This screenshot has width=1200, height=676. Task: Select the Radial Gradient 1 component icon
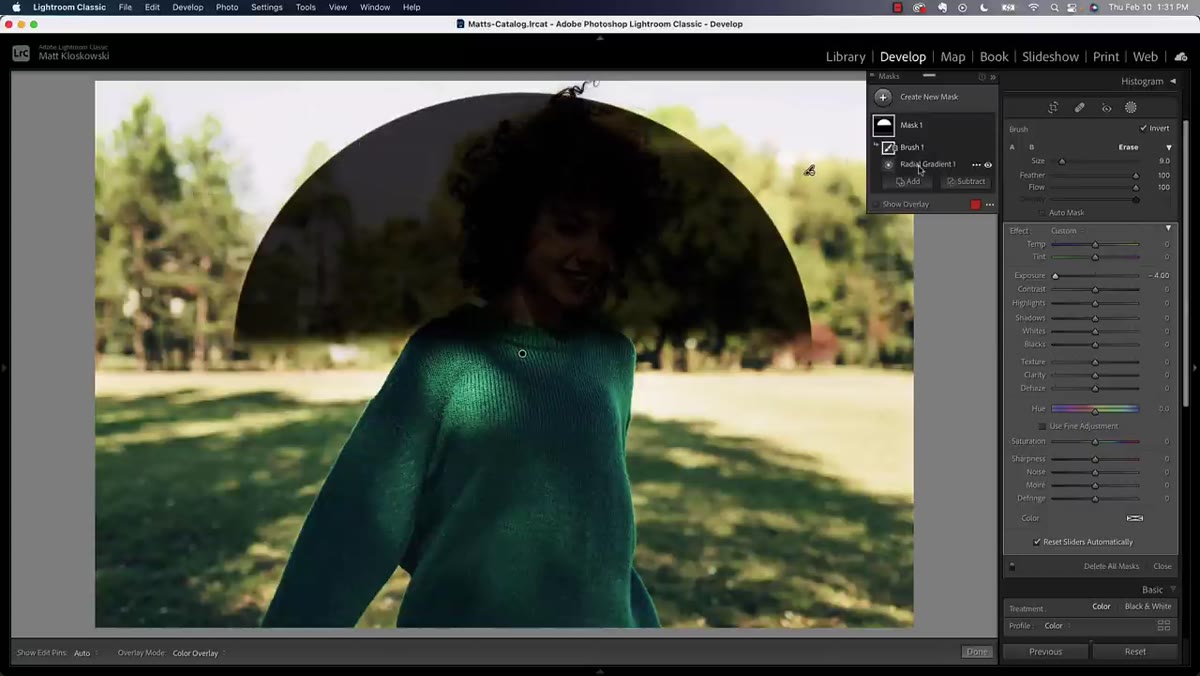(x=888, y=164)
